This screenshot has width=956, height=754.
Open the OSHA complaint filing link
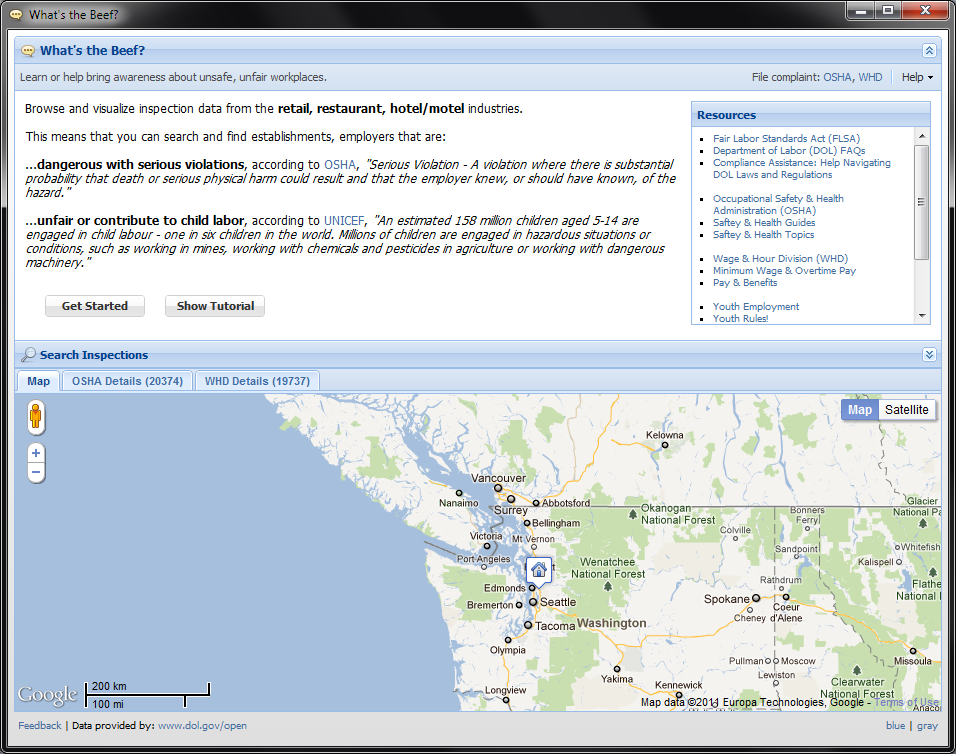[837, 77]
